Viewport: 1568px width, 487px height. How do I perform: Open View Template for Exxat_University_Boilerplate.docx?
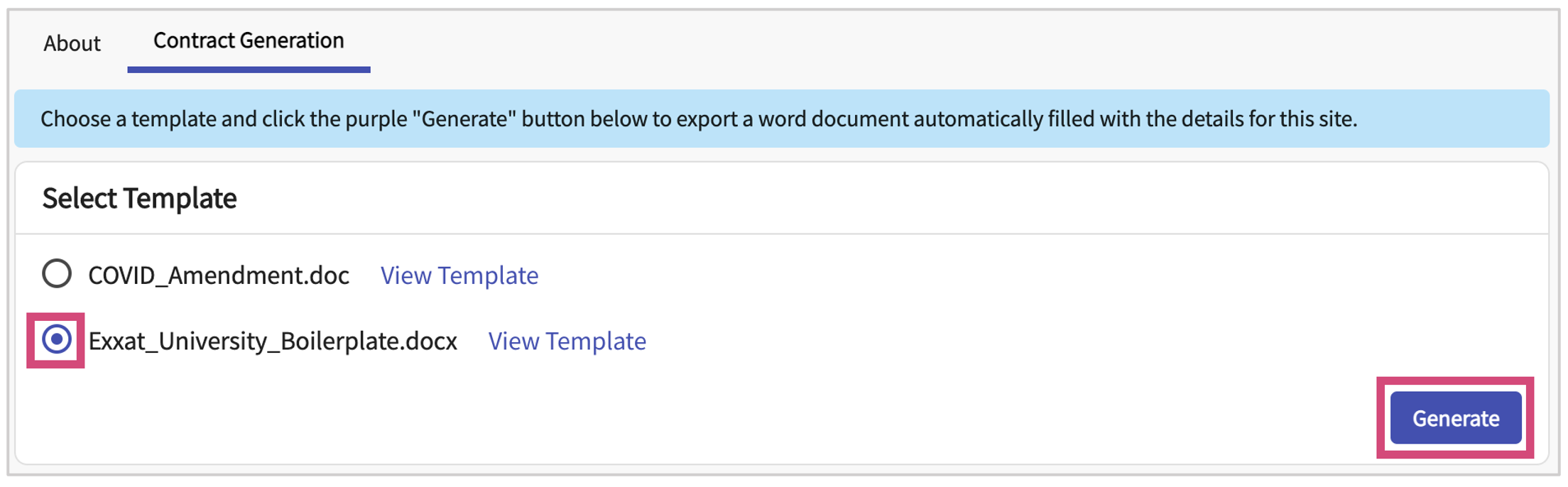(567, 341)
